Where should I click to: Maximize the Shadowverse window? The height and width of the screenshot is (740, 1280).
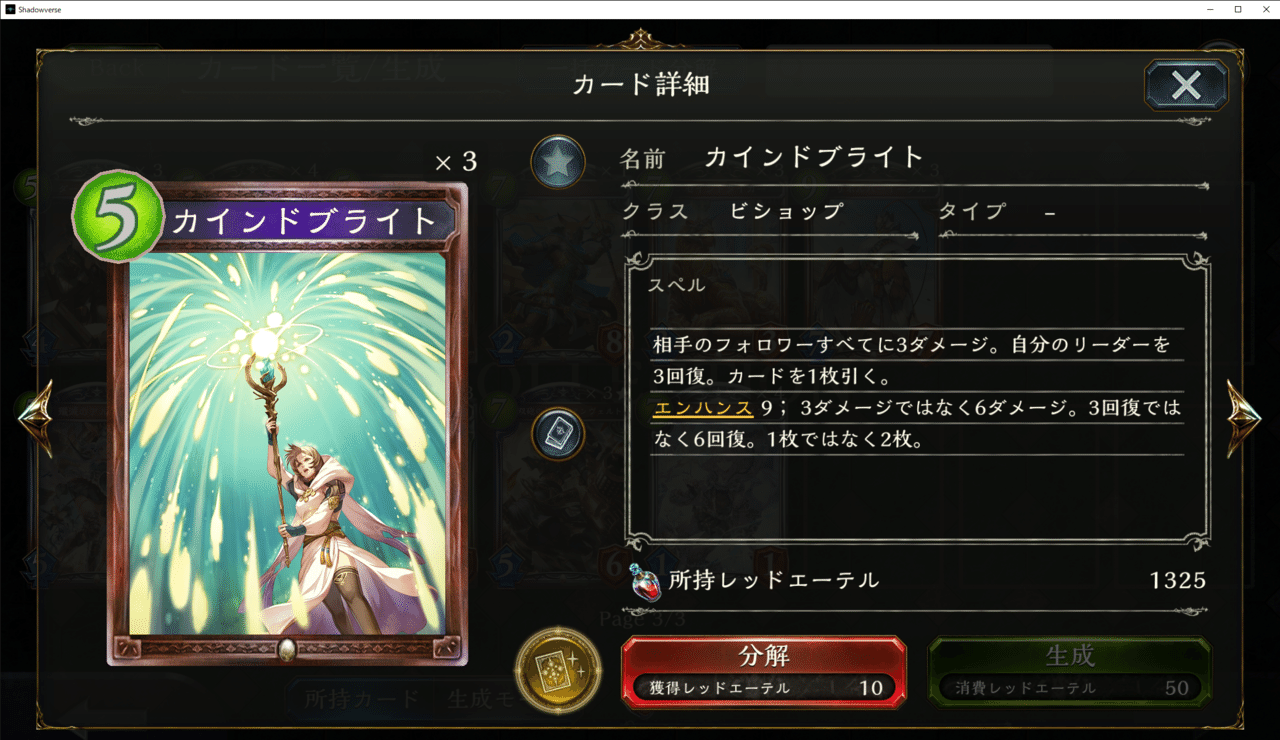tap(1237, 9)
